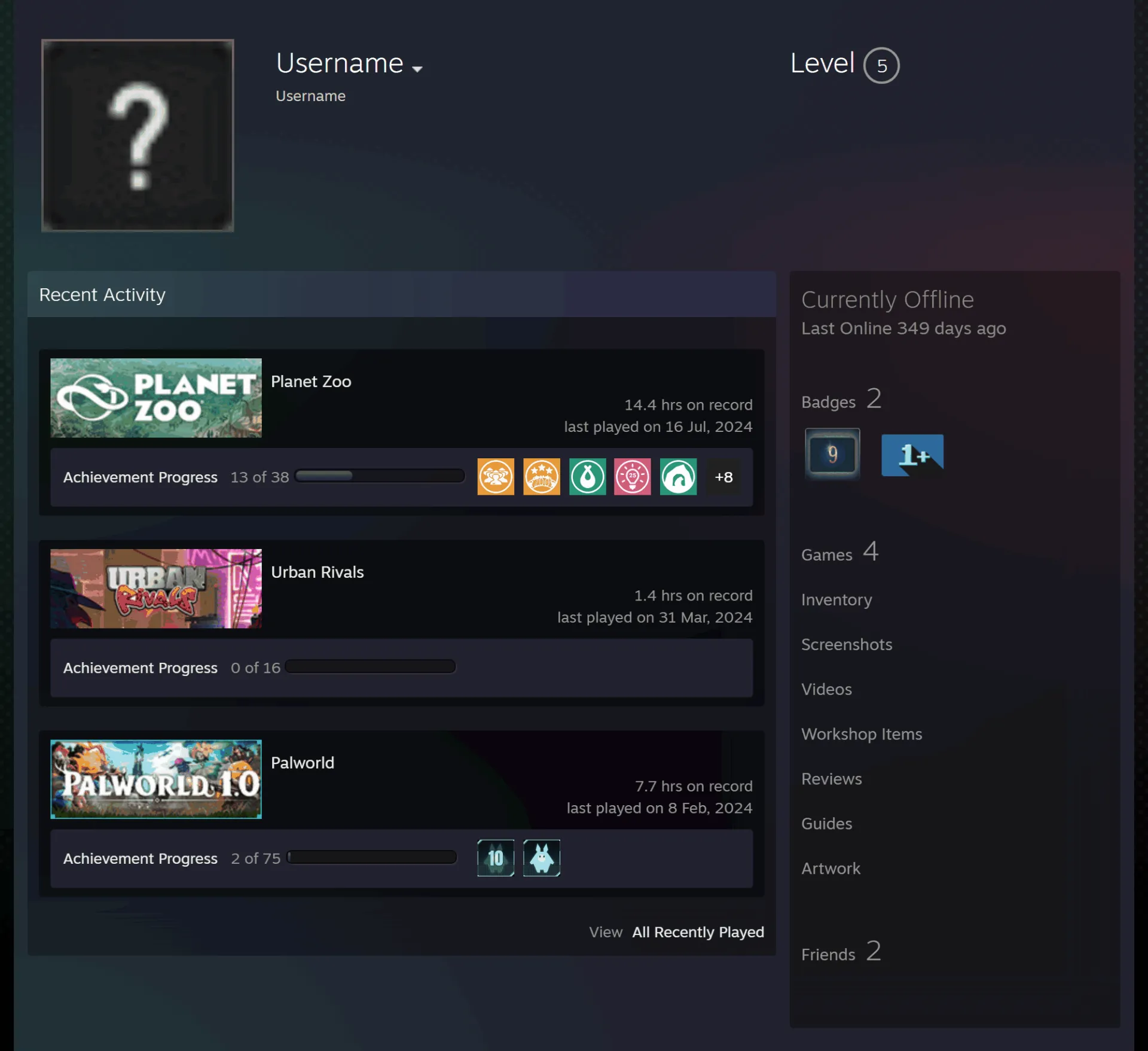Open the Years of Service 9 badge
This screenshot has width=1148, height=1051.
pyautogui.click(x=832, y=454)
